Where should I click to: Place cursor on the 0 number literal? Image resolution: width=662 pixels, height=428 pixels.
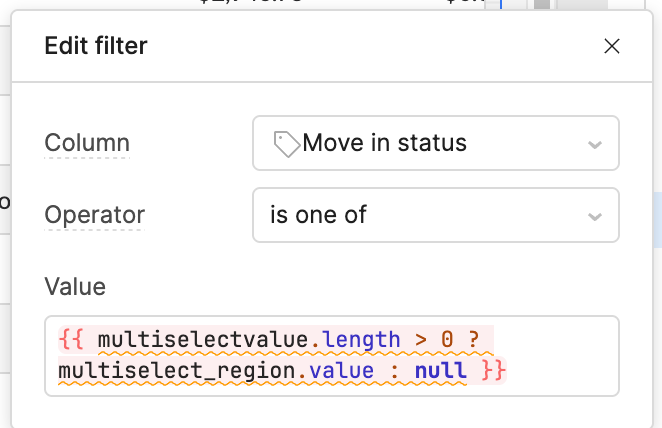447,339
